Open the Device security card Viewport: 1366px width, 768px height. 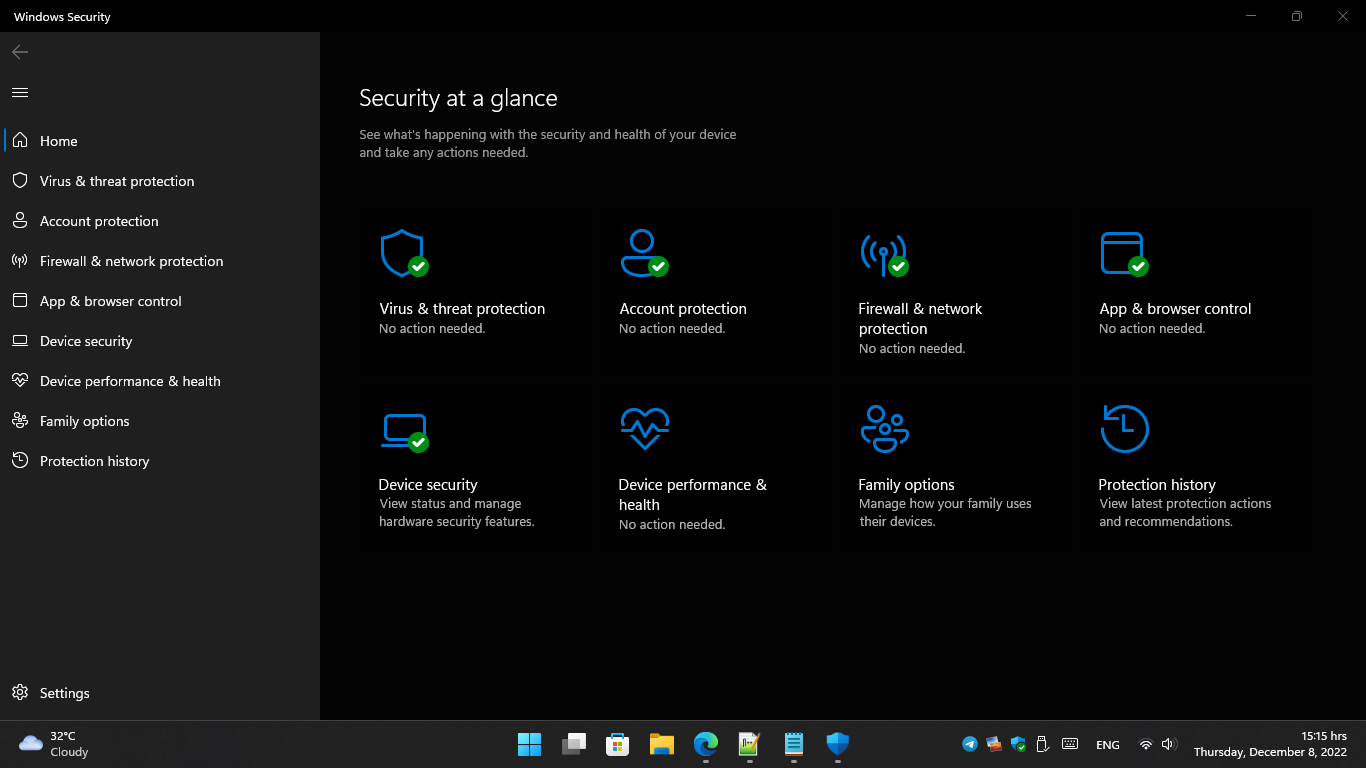tap(476, 468)
